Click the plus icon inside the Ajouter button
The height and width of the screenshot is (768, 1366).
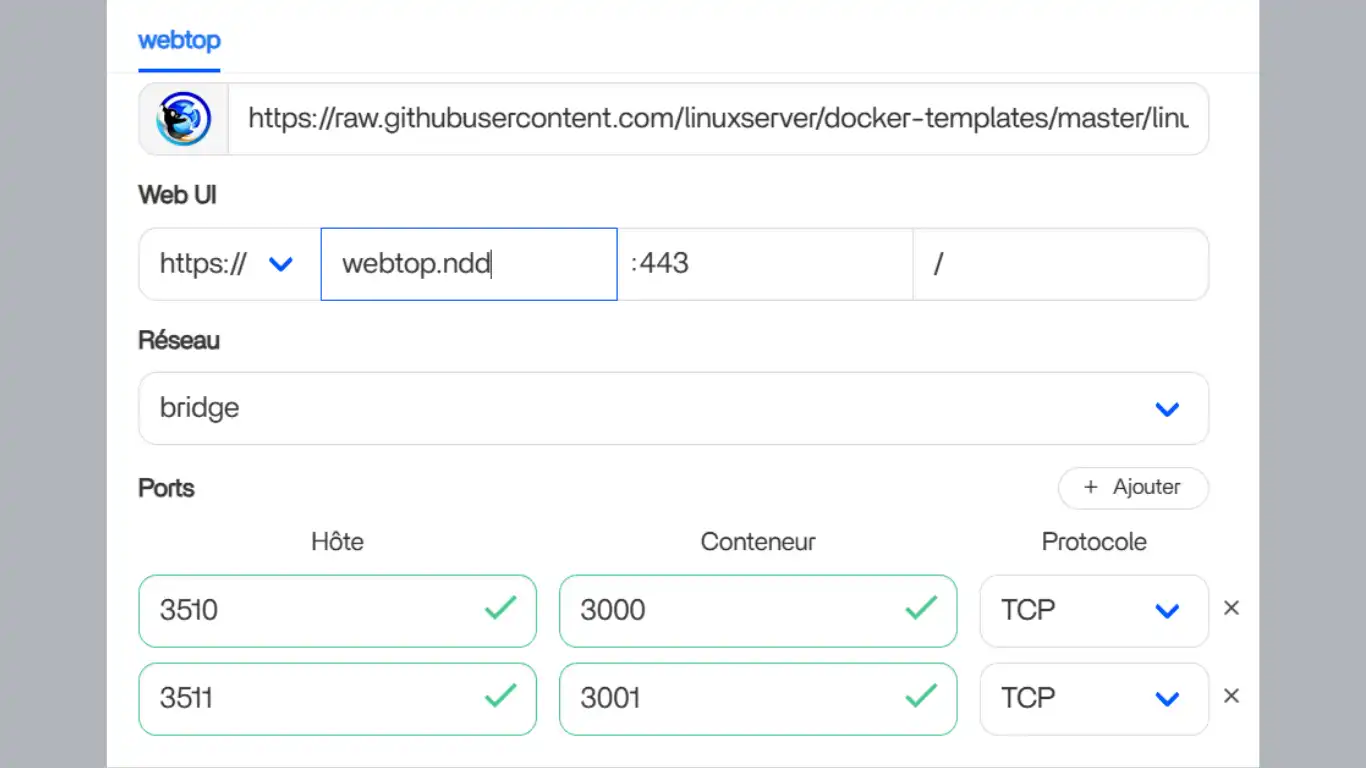[x=1089, y=488]
